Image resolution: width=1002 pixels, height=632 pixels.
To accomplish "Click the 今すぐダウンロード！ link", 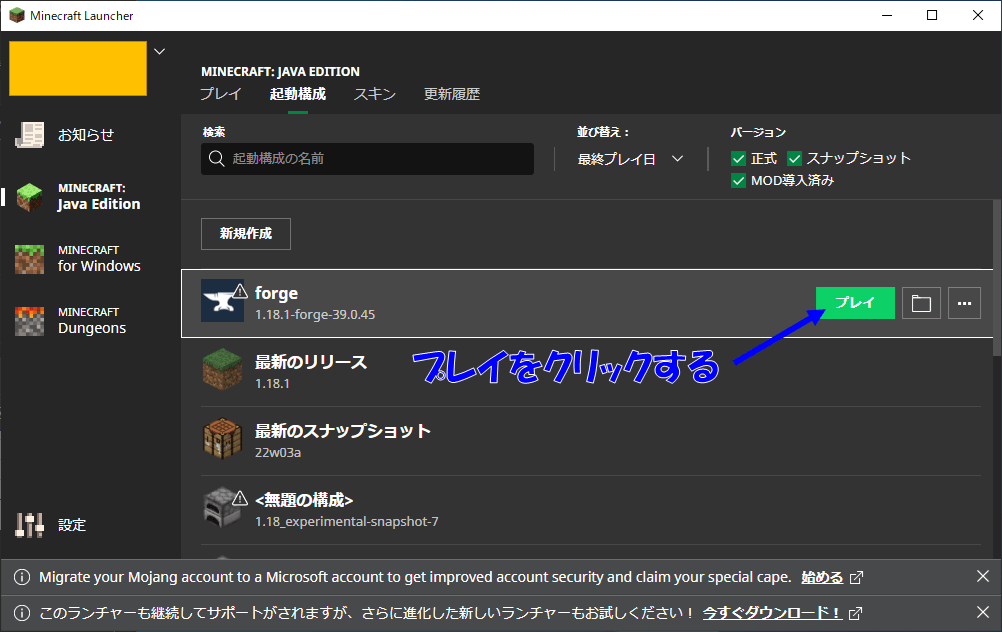I will [772, 613].
